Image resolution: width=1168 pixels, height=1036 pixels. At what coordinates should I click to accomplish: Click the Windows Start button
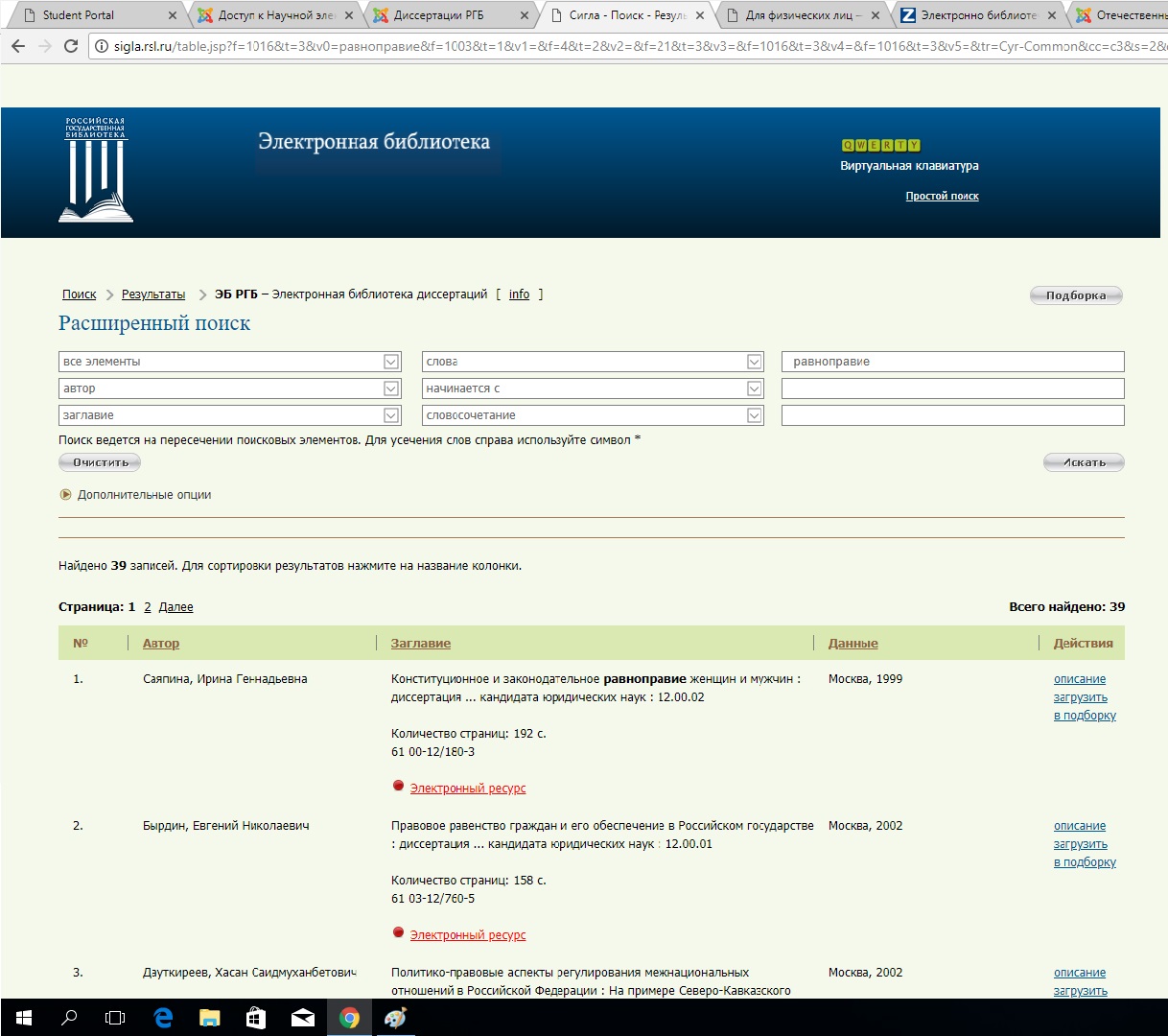click(24, 1018)
